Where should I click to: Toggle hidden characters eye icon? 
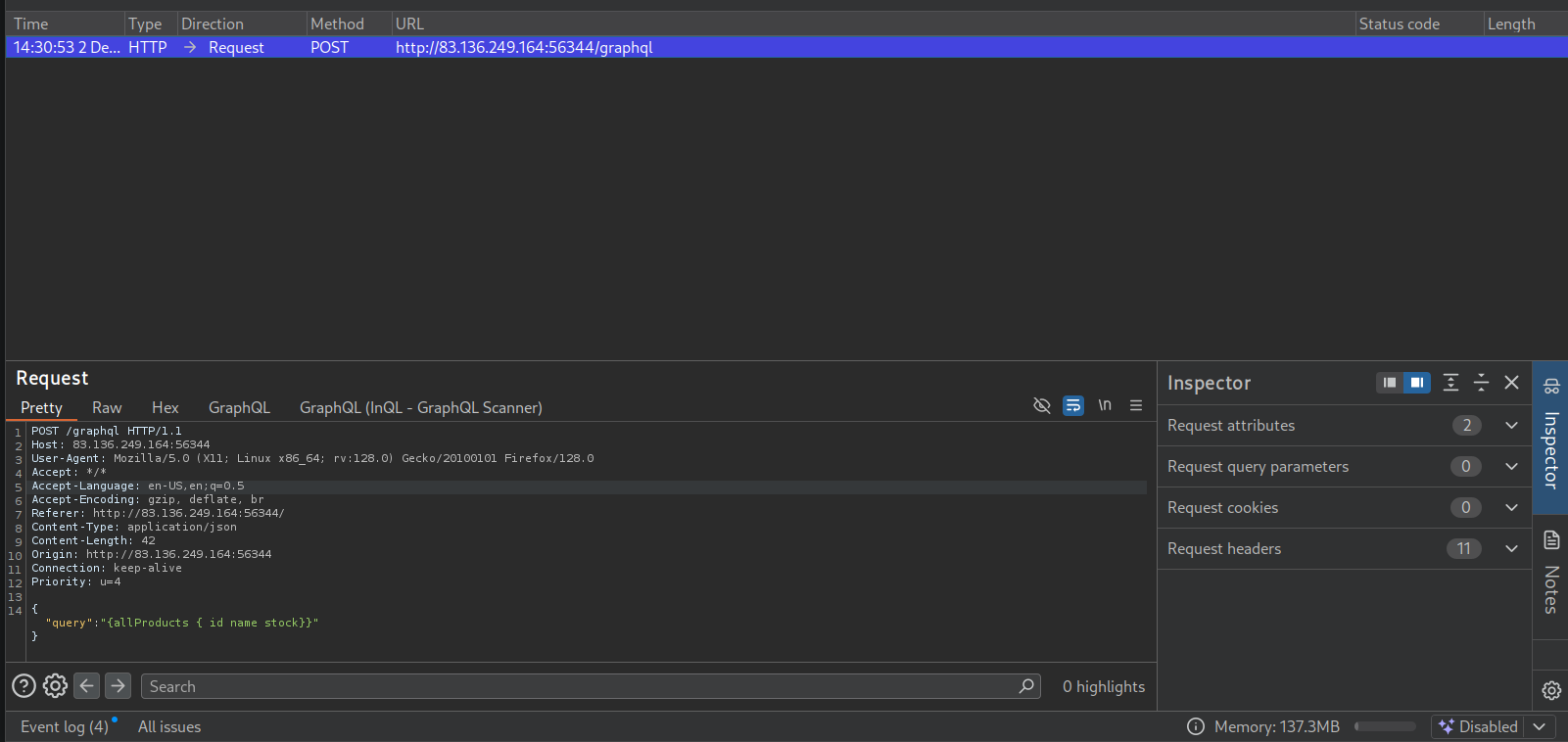(1042, 405)
